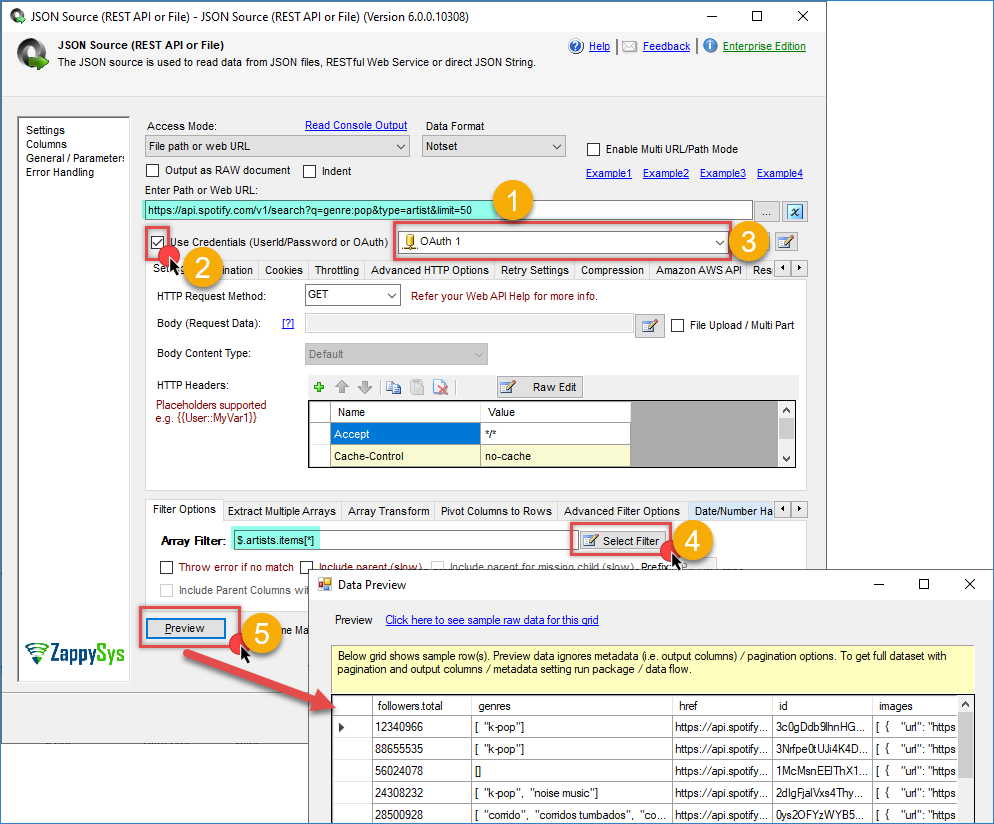Click the Raw Edit button

pyautogui.click(x=540, y=387)
